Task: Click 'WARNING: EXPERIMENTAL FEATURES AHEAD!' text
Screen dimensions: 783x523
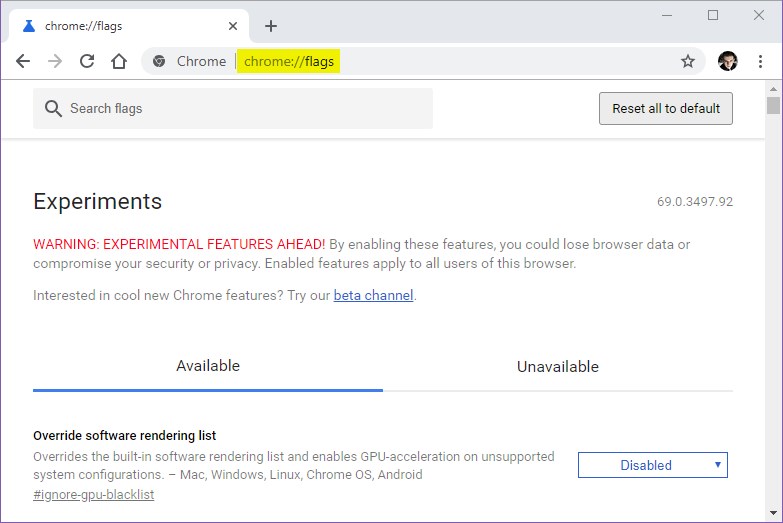Action: pos(179,244)
